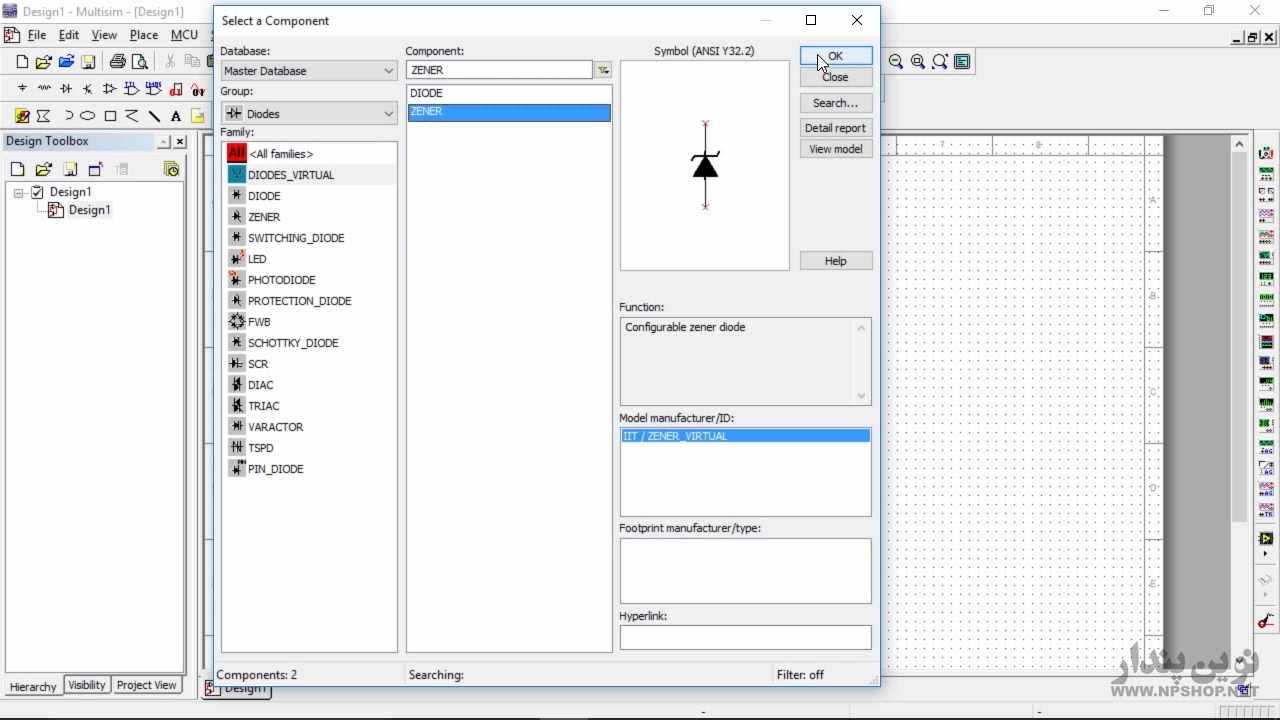Click the Place Diode component icon
The height and width of the screenshot is (720, 1280).
66,89
